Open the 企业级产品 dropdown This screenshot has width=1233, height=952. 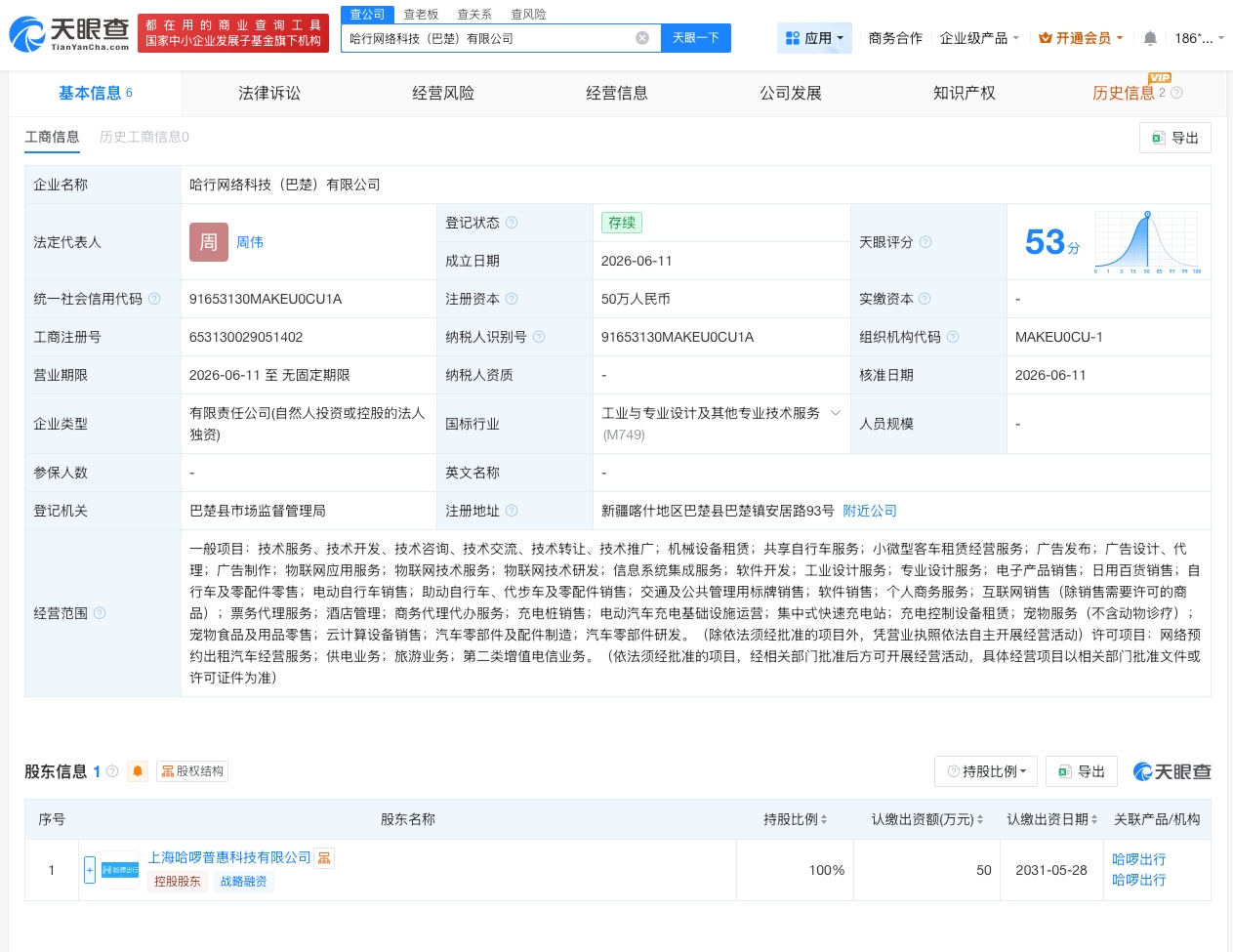(x=979, y=38)
